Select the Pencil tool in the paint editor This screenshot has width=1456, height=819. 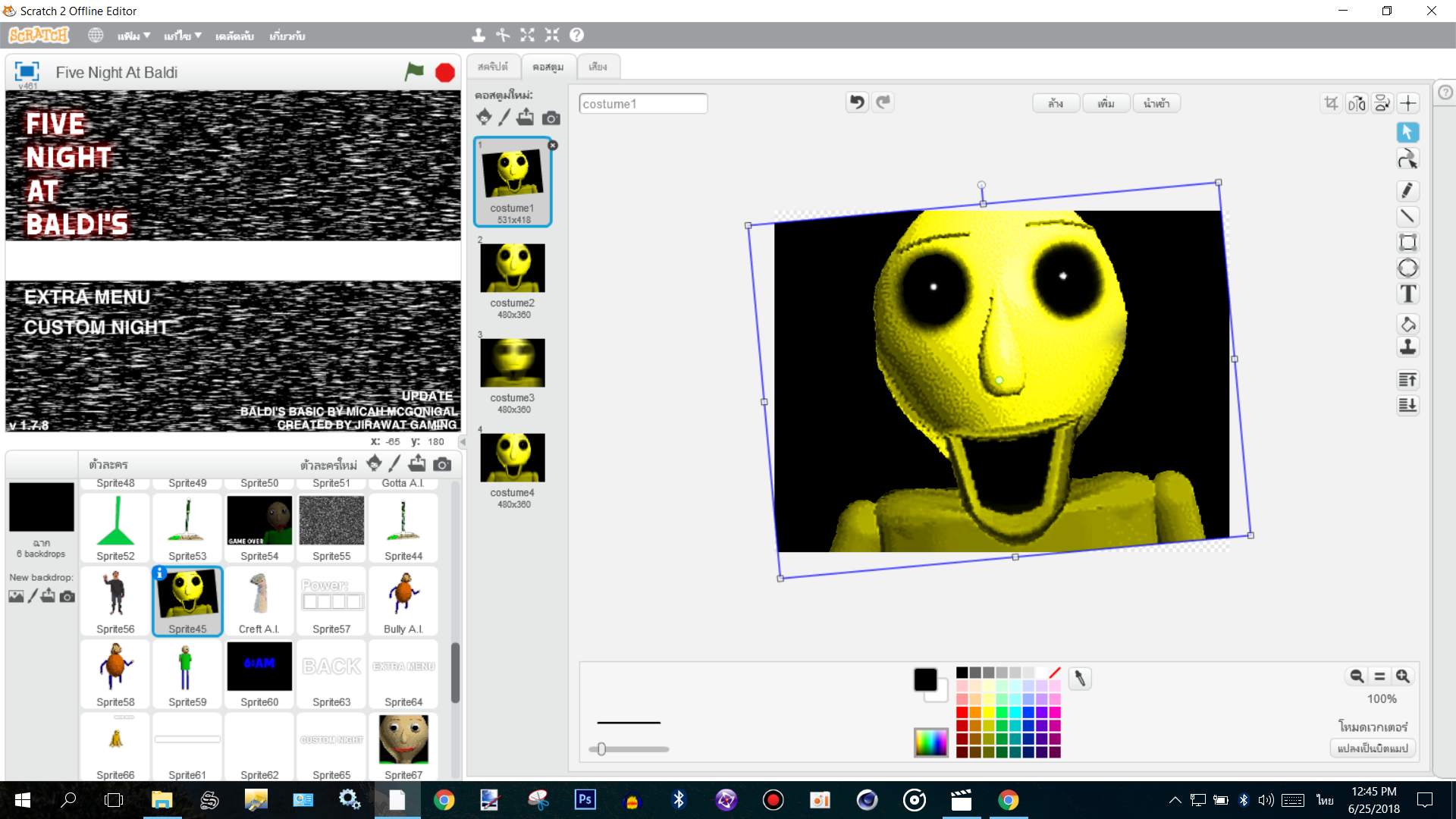tap(1407, 190)
